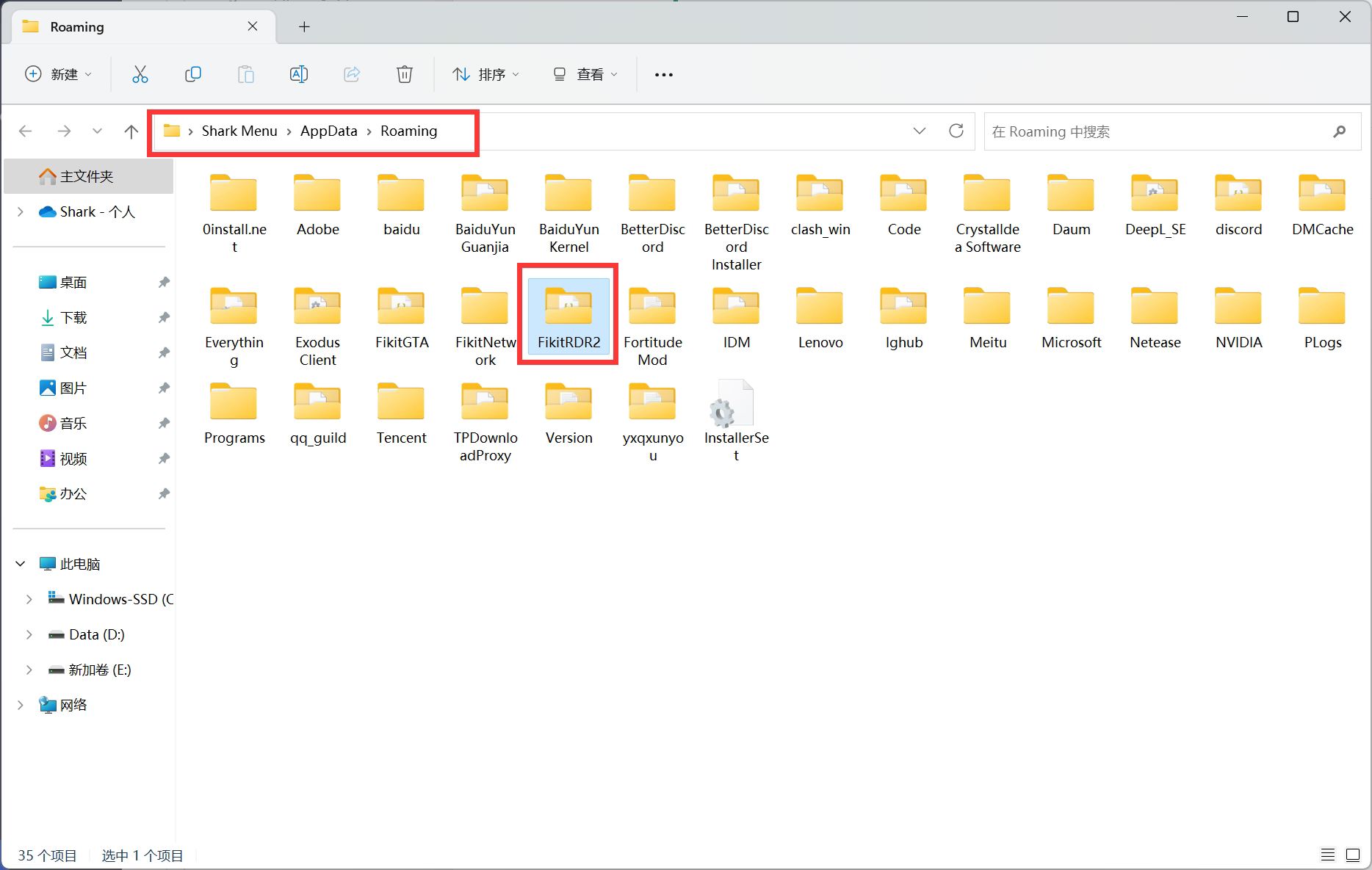Image resolution: width=1372 pixels, height=870 pixels.
Task: Click the Copy icon in toolbar
Action: [x=193, y=74]
